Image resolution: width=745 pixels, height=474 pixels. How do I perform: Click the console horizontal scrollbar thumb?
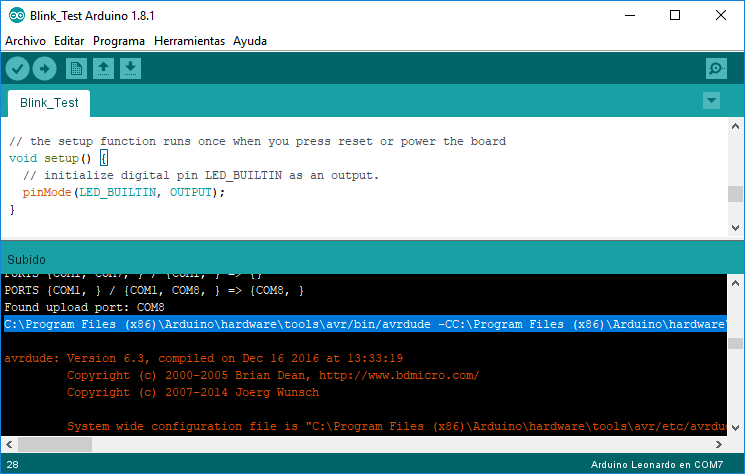click(55, 445)
